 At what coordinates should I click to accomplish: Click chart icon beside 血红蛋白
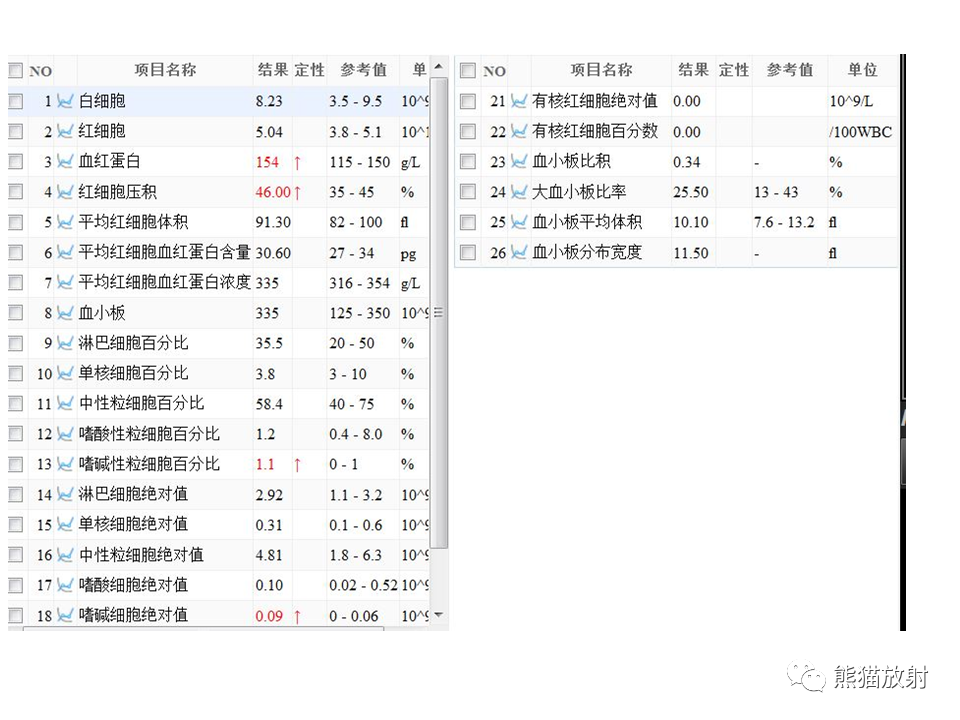(65, 162)
